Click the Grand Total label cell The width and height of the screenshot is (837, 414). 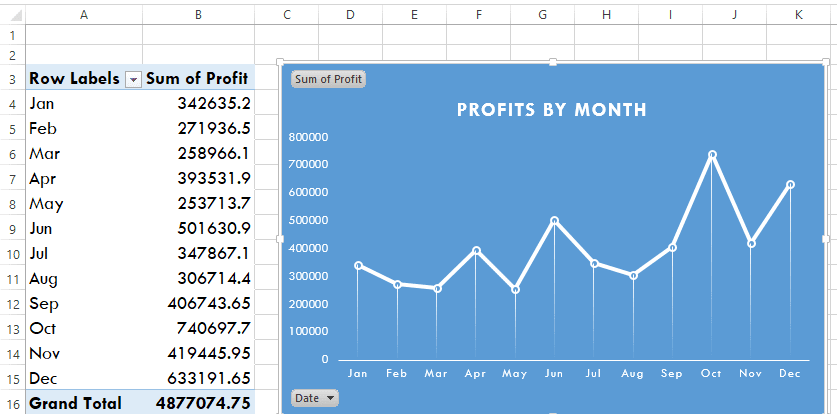[75, 403]
